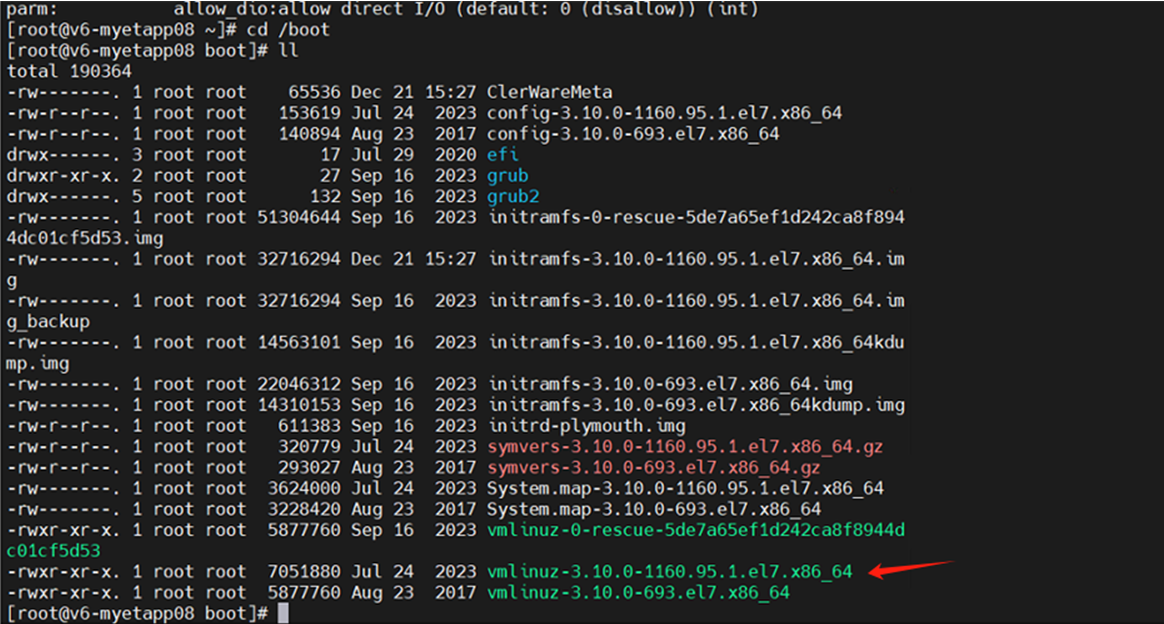Click green vmlinuz-3.10.0-1160.95.1.el7.x86_64 file name

pyautogui.click(x=669, y=571)
